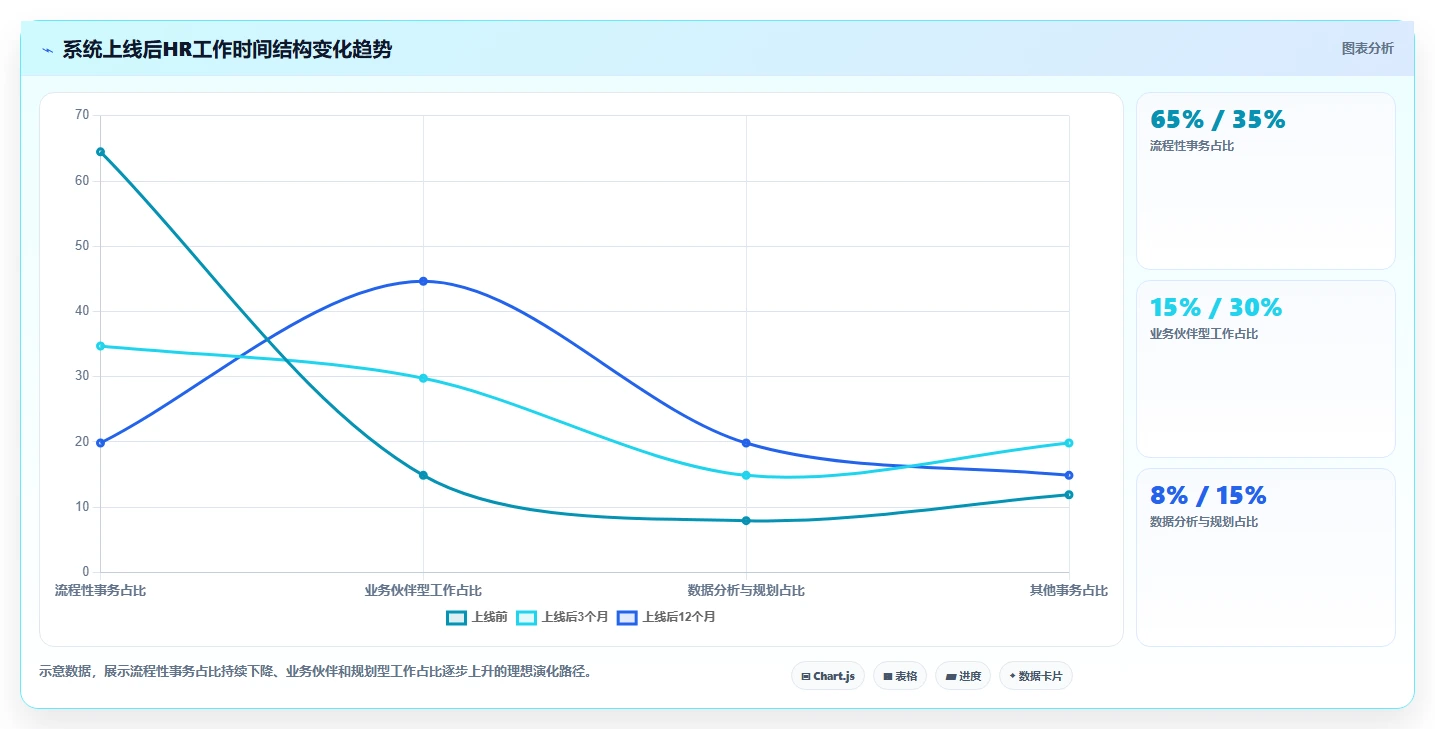The height and width of the screenshot is (729, 1435).
Task: Click 上线后3个月 point at 其他事务占比
Action: (x=1069, y=443)
